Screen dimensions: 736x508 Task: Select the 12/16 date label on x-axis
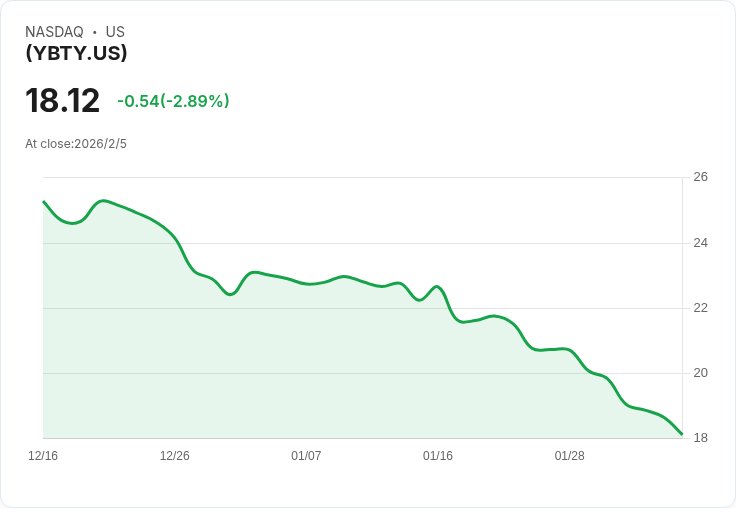pos(43,456)
